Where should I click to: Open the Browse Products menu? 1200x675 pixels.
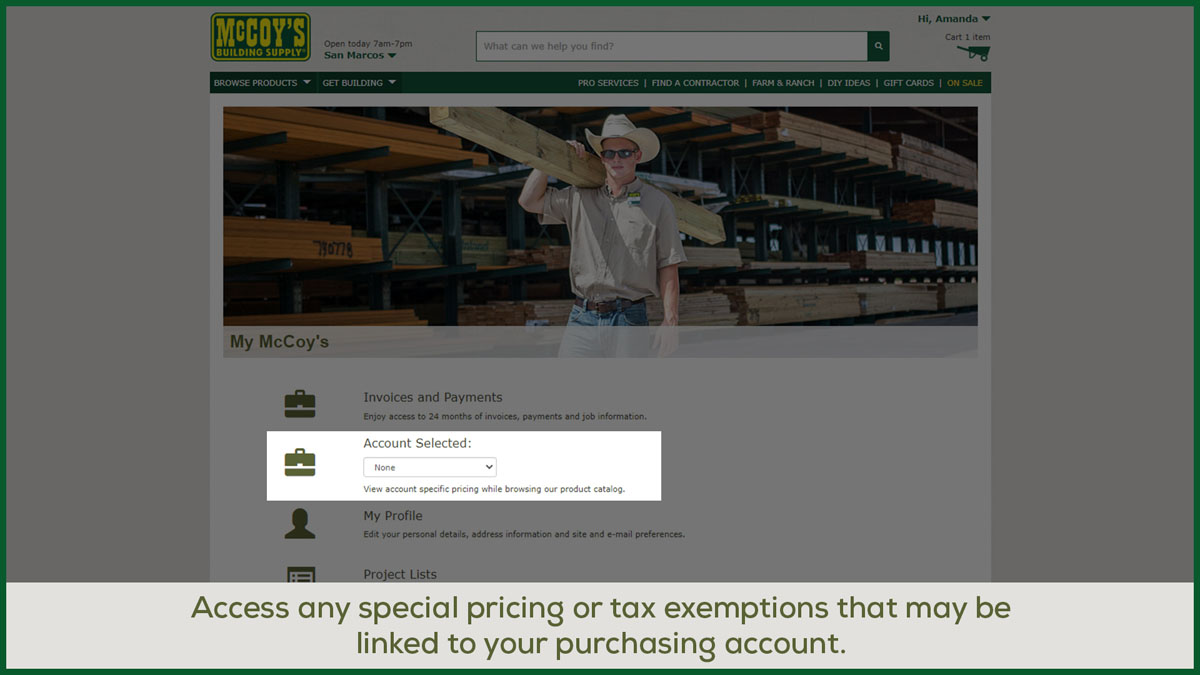262,83
